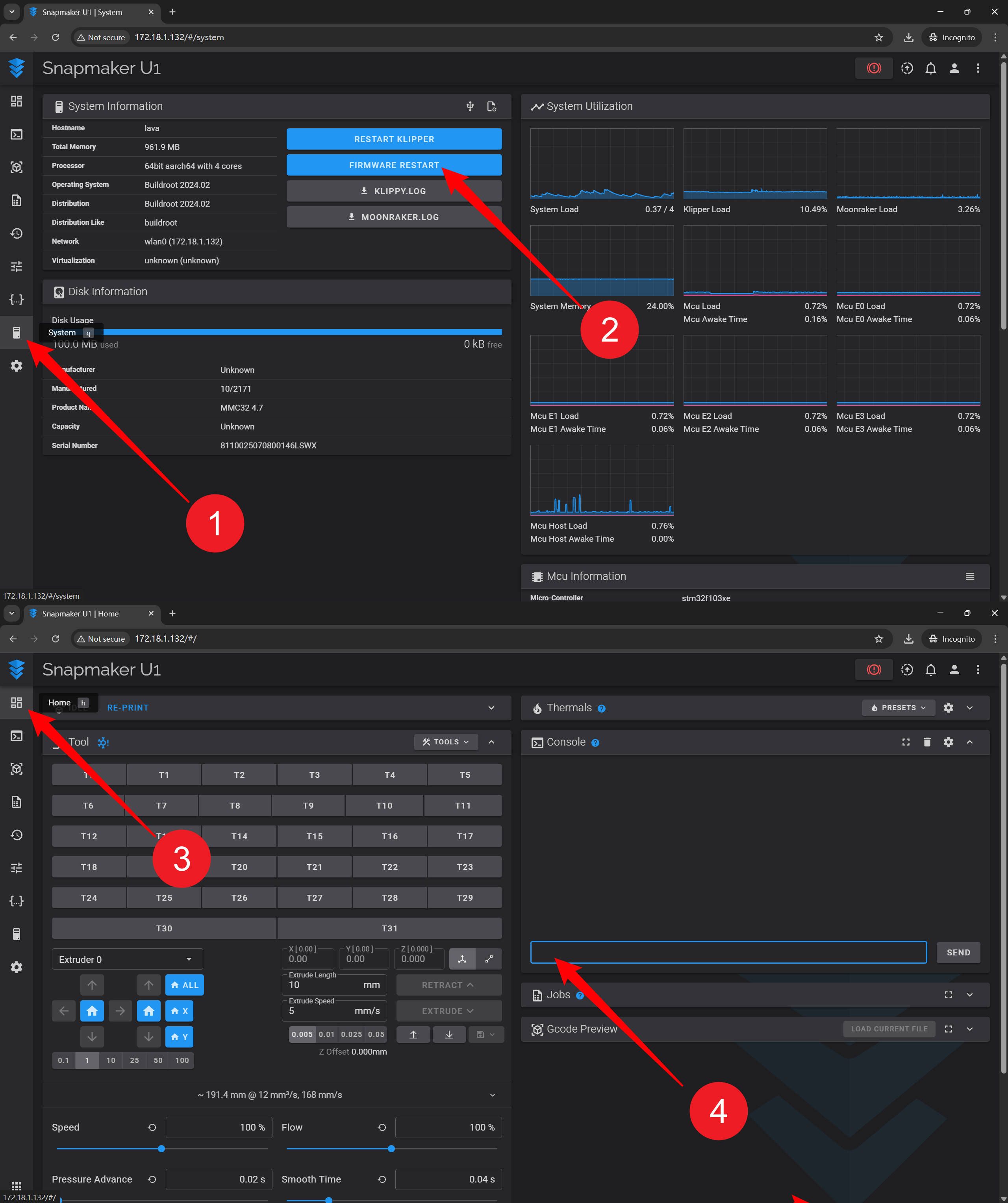Open Console page from top sidebar
Viewport: 1008px width, 1203px height.
point(17,135)
